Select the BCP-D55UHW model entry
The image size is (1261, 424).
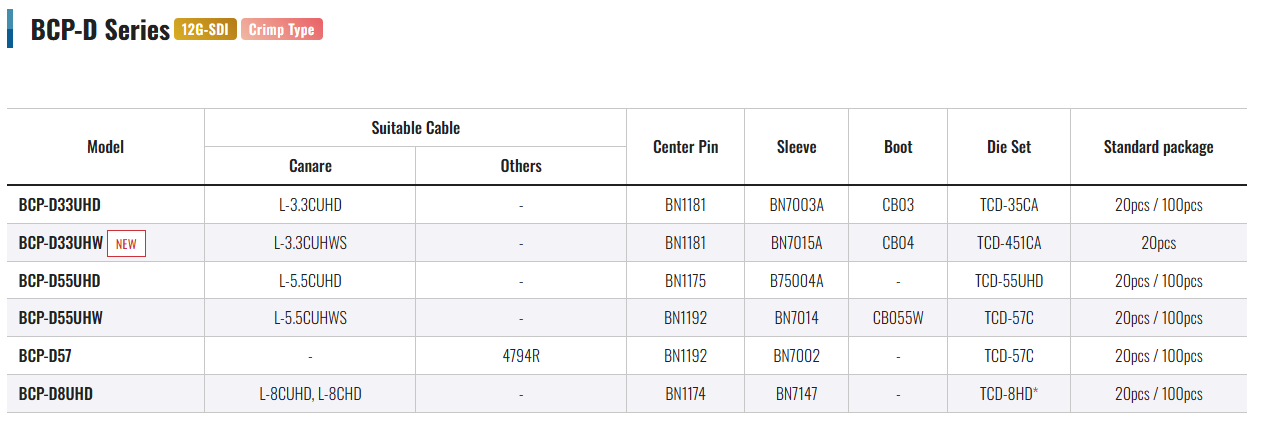(x=60, y=319)
